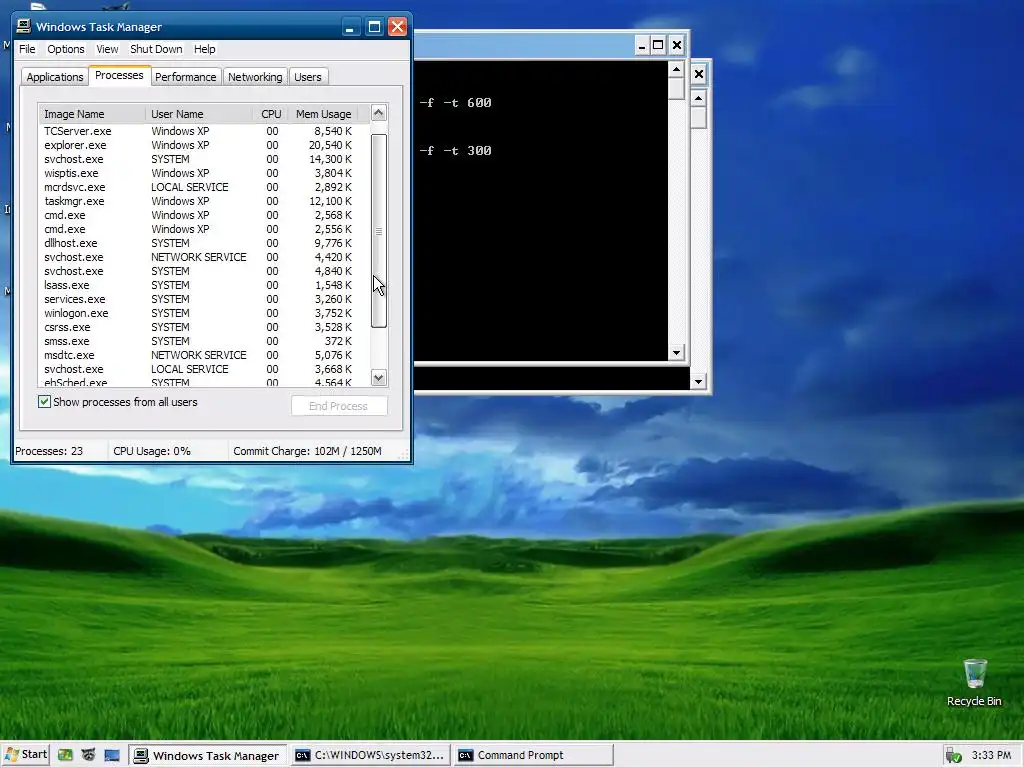The width and height of the screenshot is (1024, 768).
Task: Select the winlogon.exe process
Action: [x=198, y=313]
